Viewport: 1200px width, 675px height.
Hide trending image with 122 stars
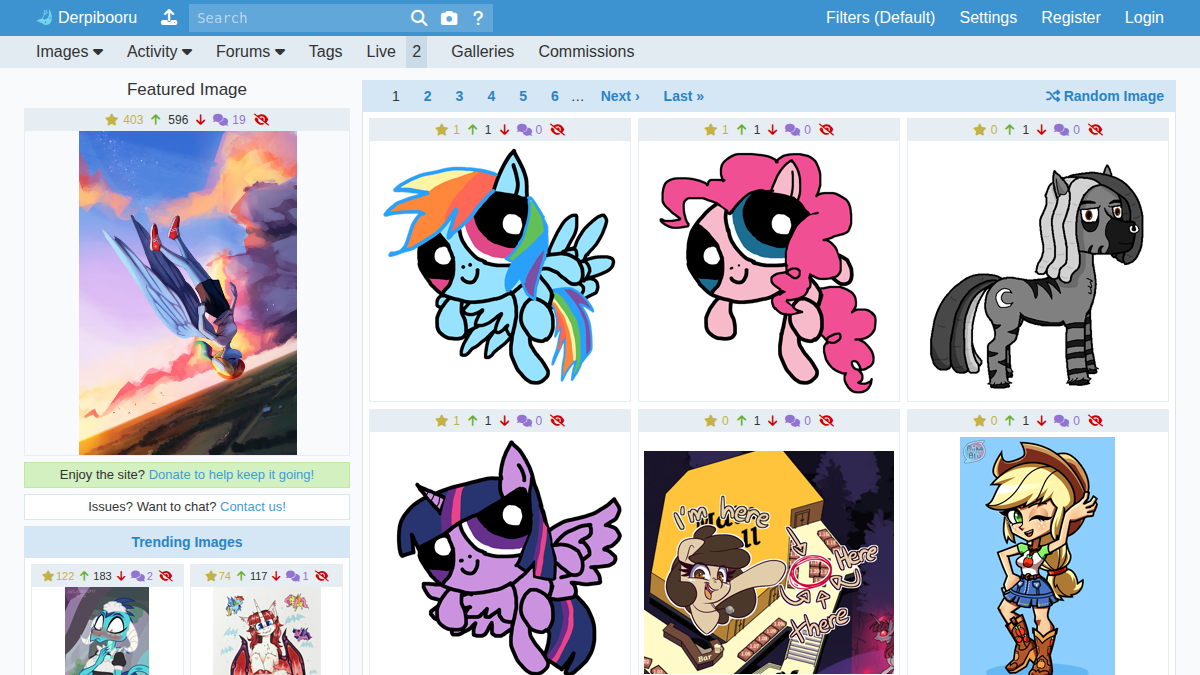[x=166, y=576]
